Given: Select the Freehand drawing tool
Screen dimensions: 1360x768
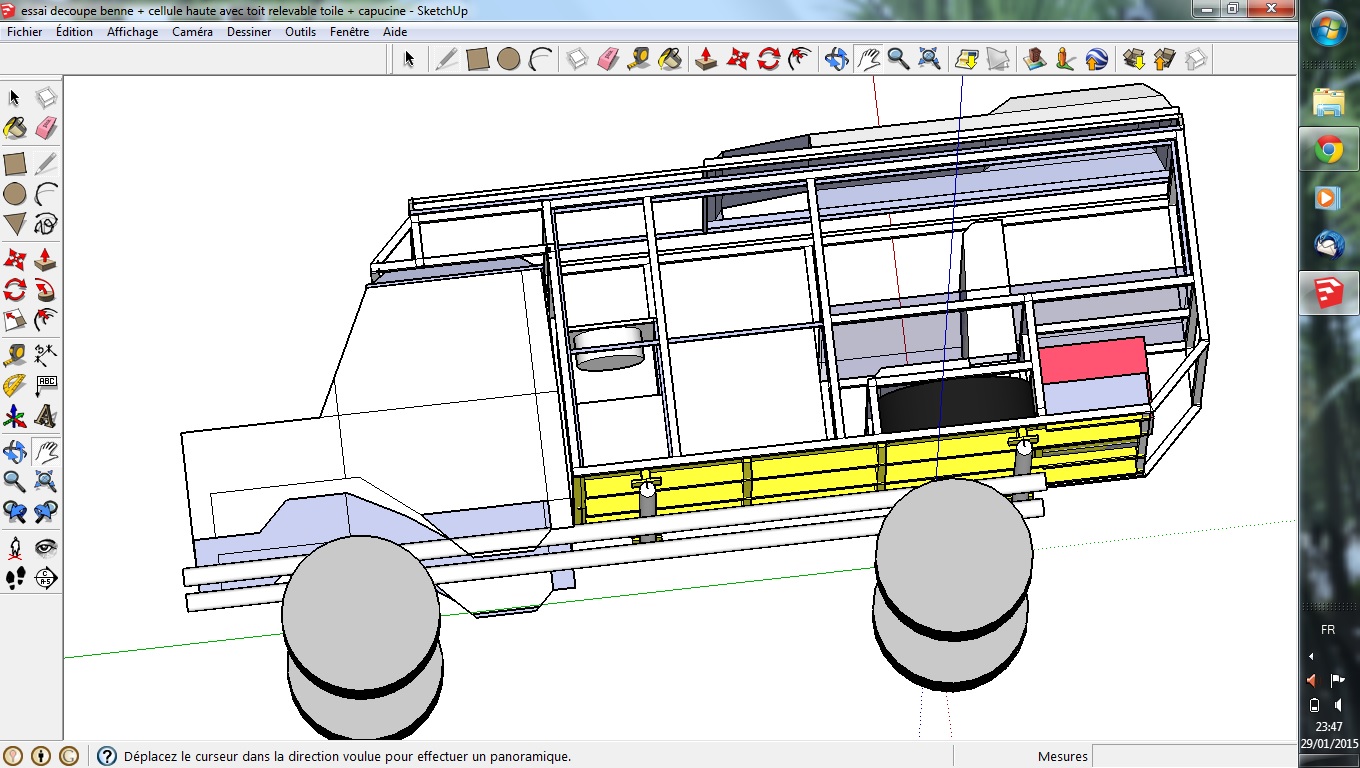Looking at the screenshot, I should (x=46, y=224).
